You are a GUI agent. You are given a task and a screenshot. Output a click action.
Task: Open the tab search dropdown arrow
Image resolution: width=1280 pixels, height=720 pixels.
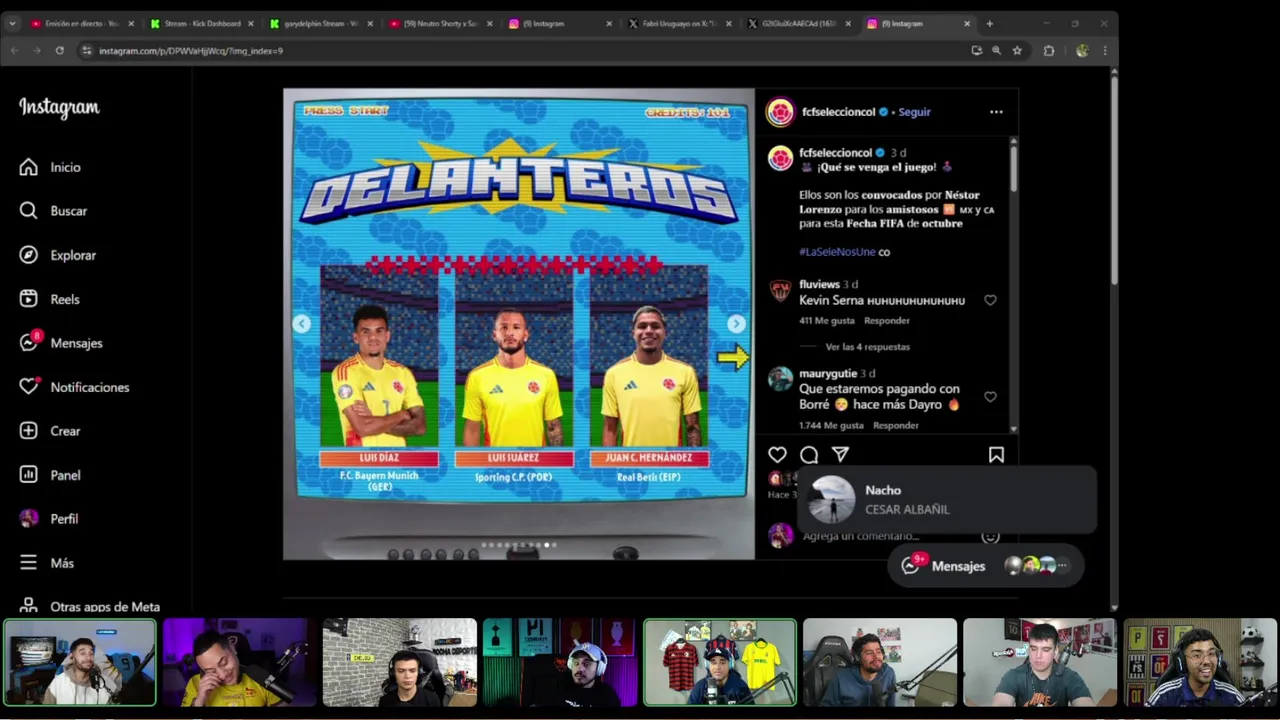pyautogui.click(x=12, y=23)
